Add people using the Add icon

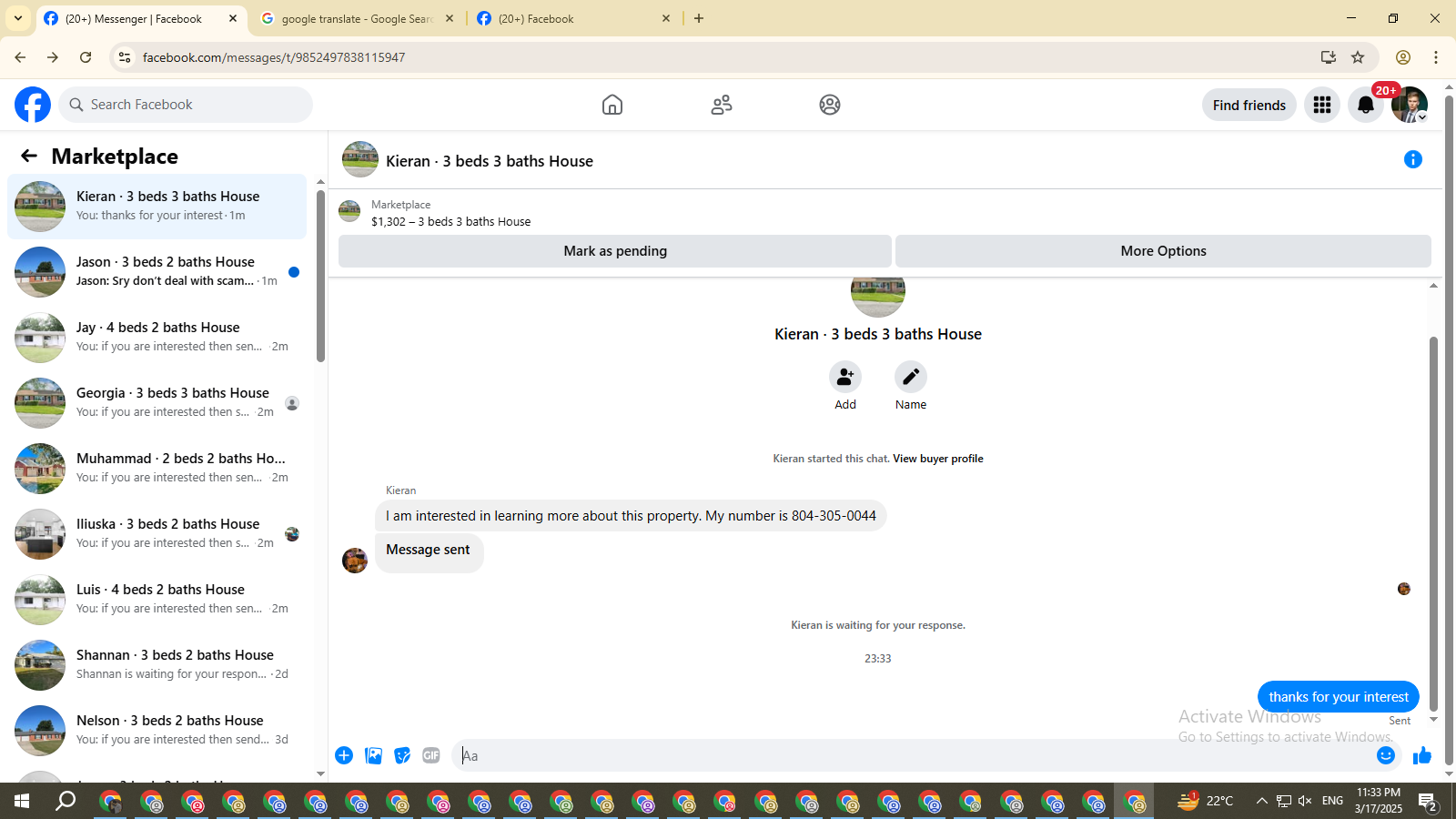845,377
